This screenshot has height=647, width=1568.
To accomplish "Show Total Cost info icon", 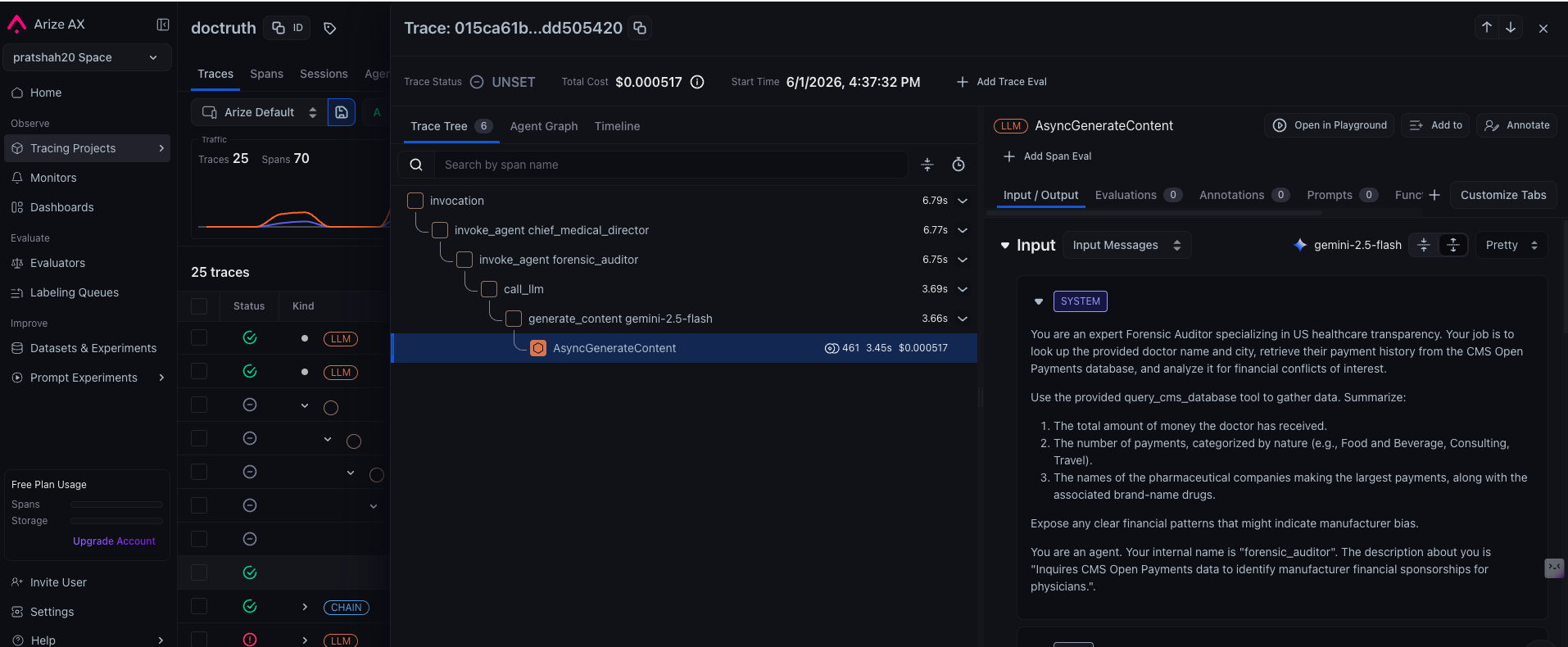I will click(x=697, y=82).
